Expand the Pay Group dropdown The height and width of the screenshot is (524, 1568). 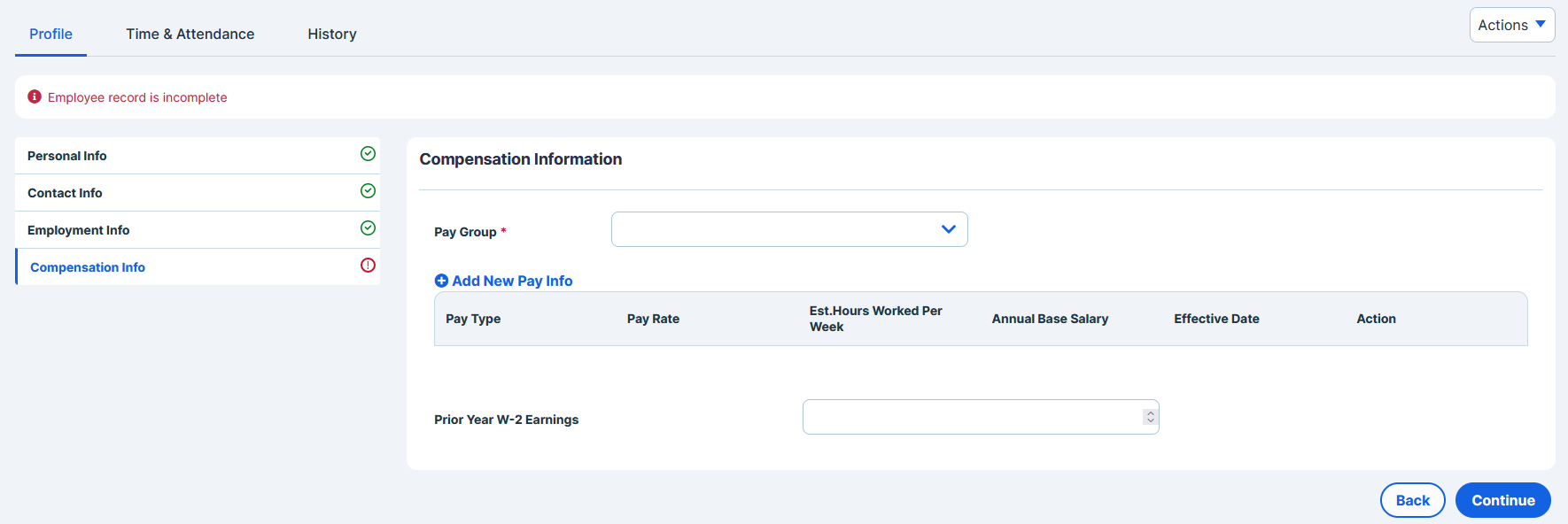[789, 229]
